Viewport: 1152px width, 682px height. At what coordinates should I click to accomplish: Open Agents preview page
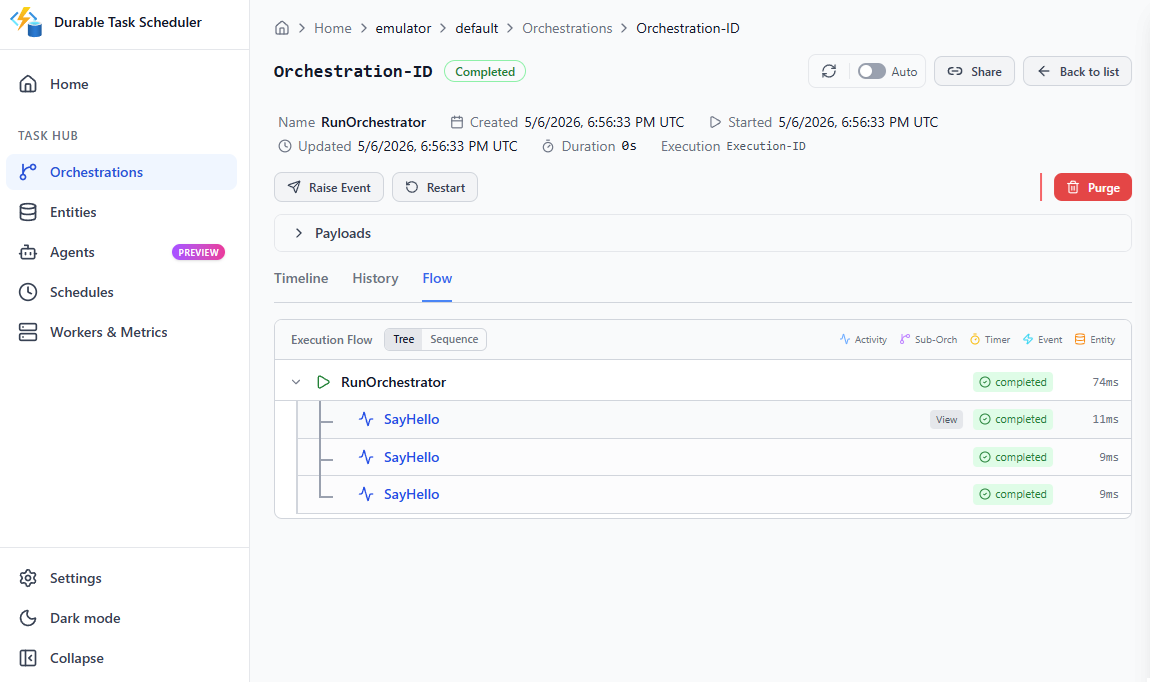click(x=121, y=252)
